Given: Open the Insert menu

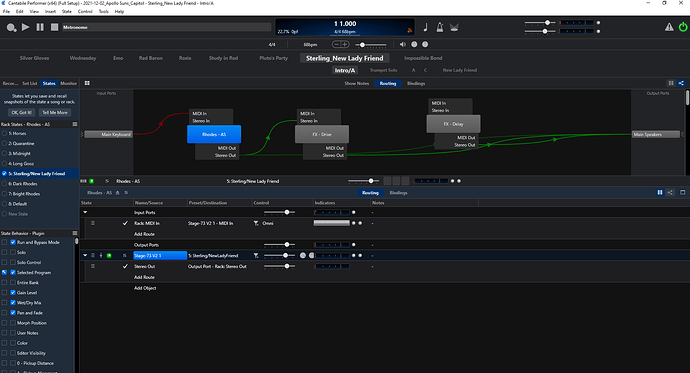Looking at the screenshot, I should (x=50, y=11).
